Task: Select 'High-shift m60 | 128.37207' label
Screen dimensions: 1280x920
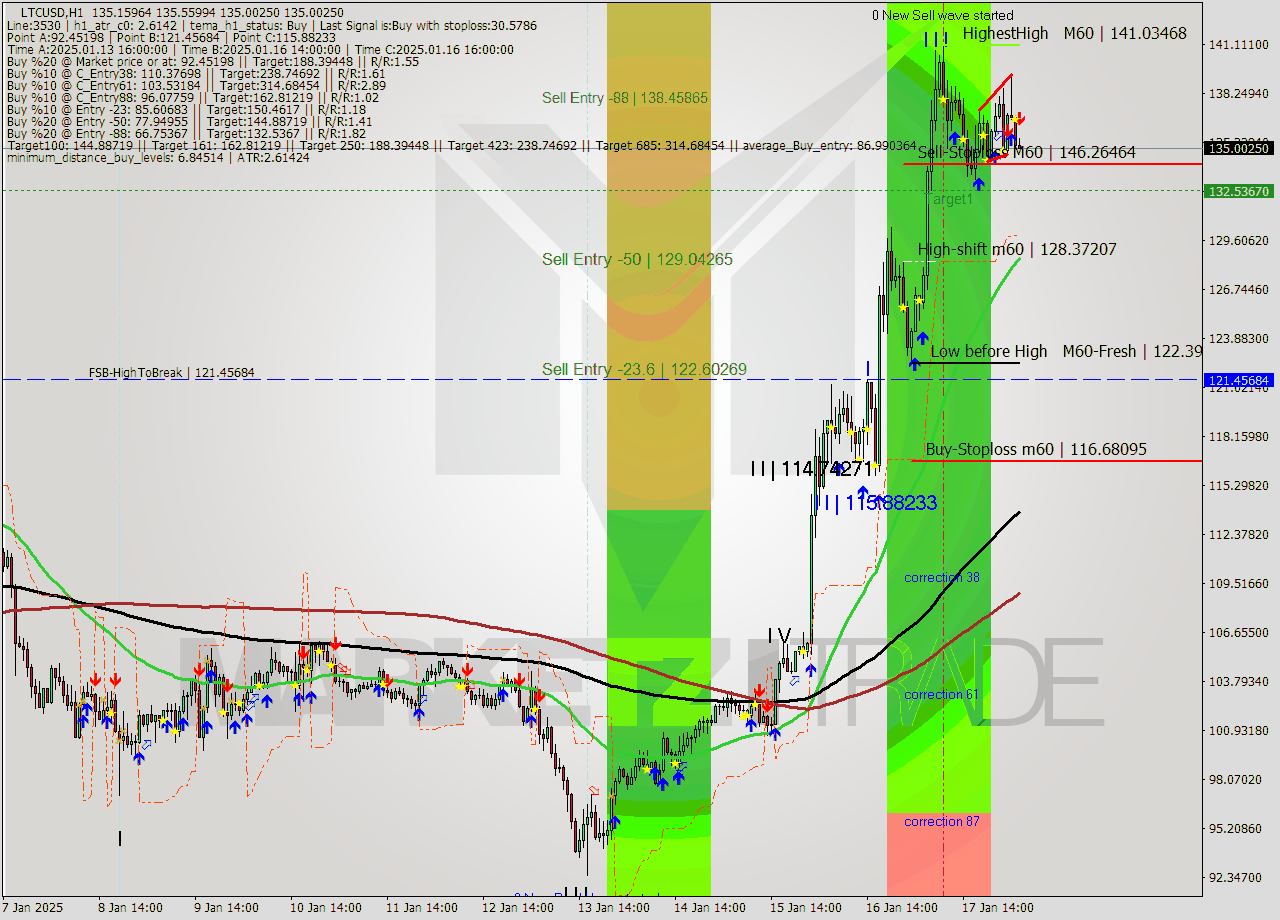Action: pos(1017,249)
